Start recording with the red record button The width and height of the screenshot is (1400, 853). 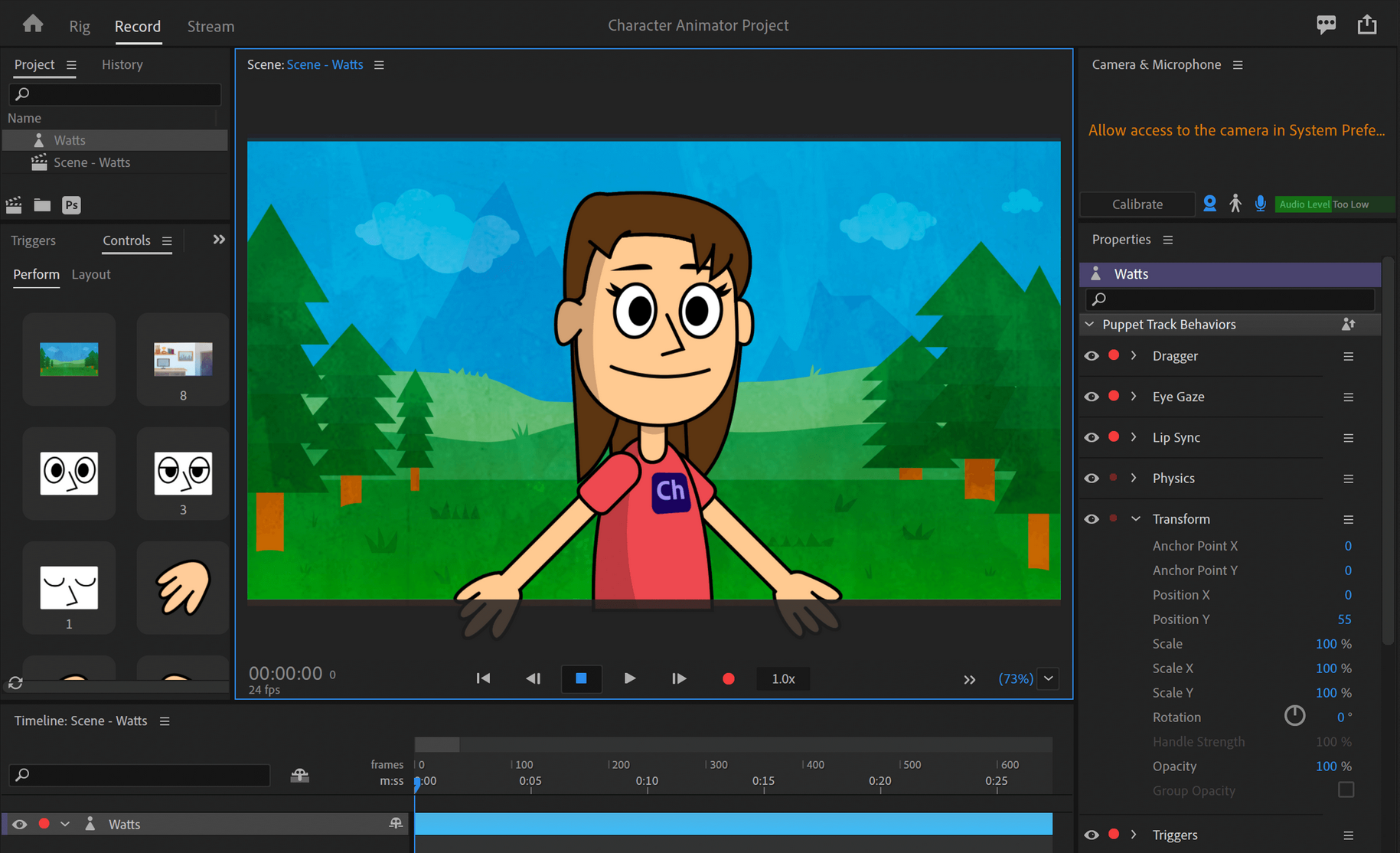click(x=728, y=678)
